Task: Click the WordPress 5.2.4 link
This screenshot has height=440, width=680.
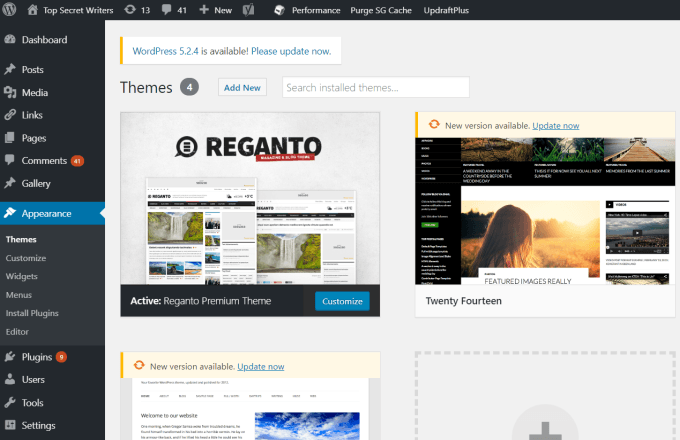Action: tap(165, 51)
